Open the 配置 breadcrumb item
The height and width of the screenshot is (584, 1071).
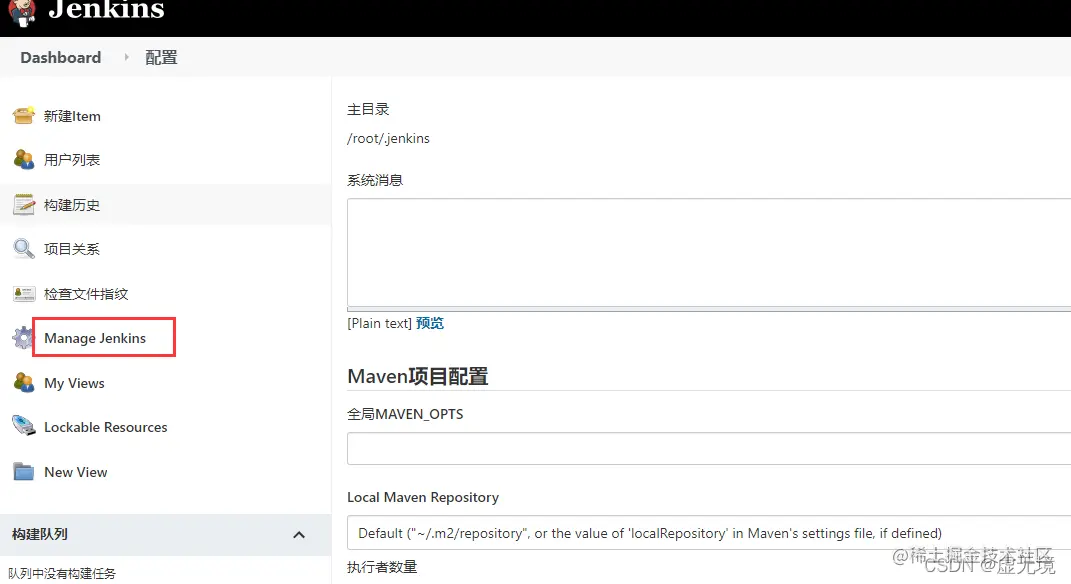[x=161, y=57]
